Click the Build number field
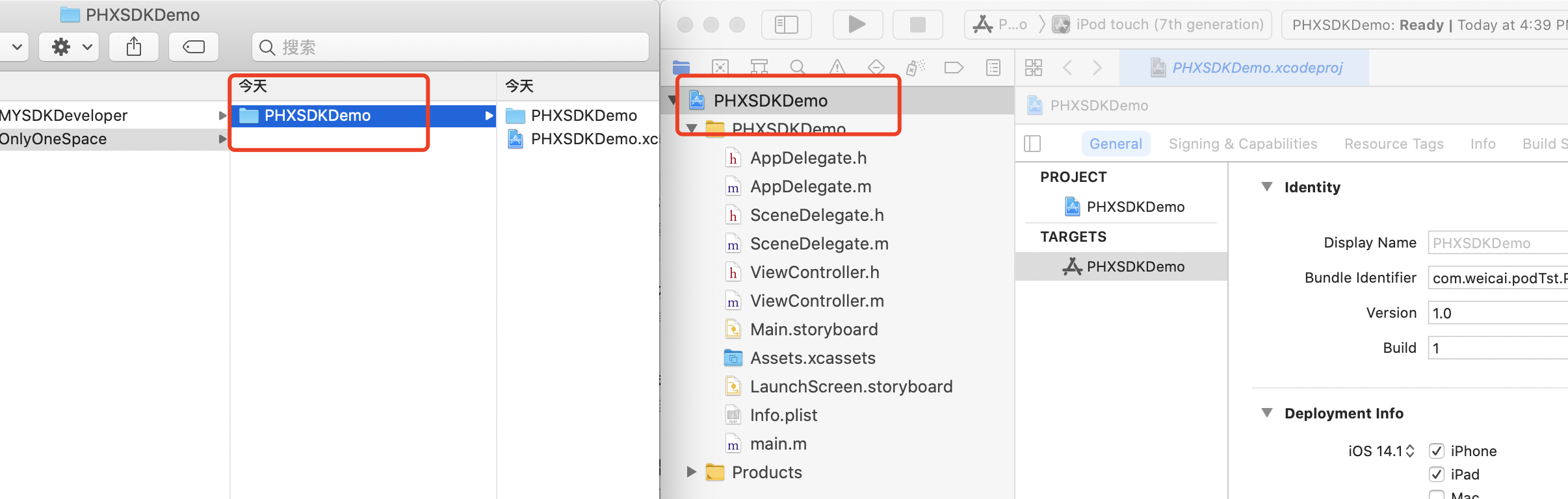The image size is (1568, 499). point(1498,348)
